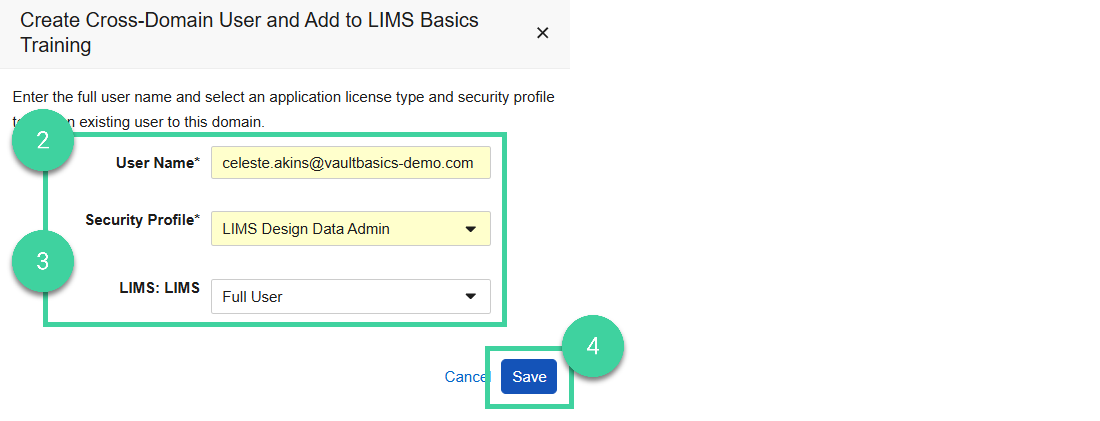Select the Full User license value

[252, 296]
